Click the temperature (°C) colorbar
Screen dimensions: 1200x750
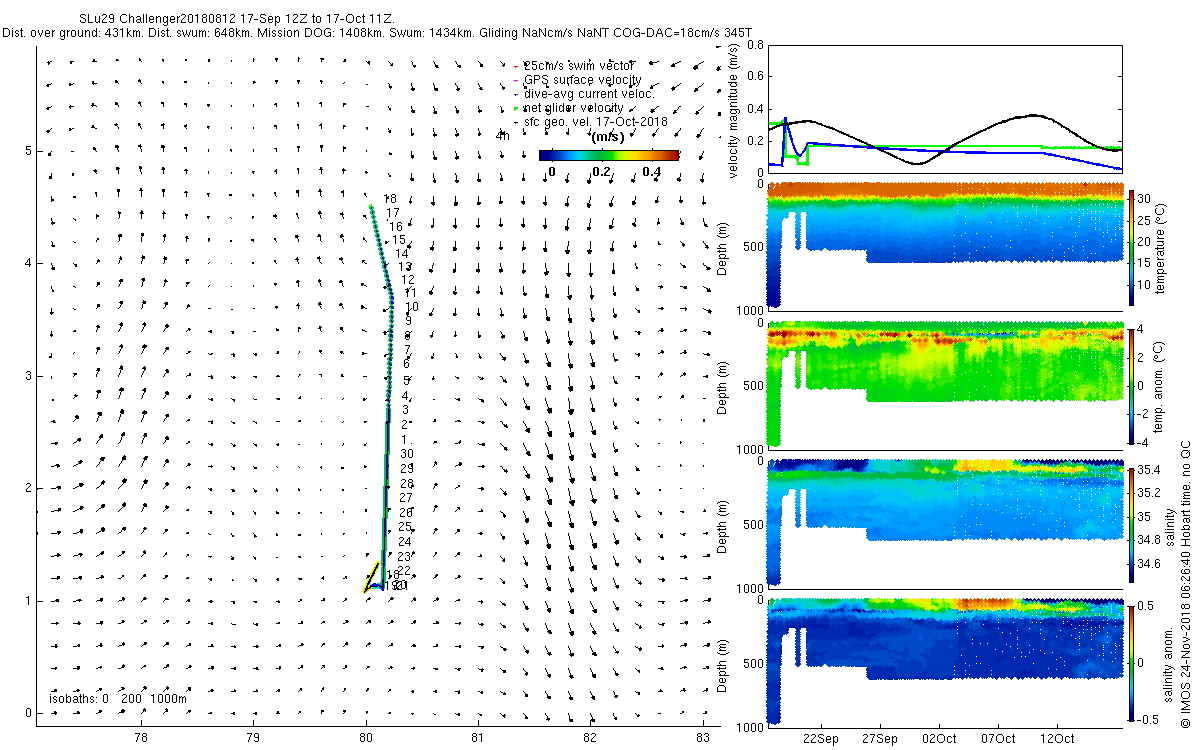(x=1132, y=244)
